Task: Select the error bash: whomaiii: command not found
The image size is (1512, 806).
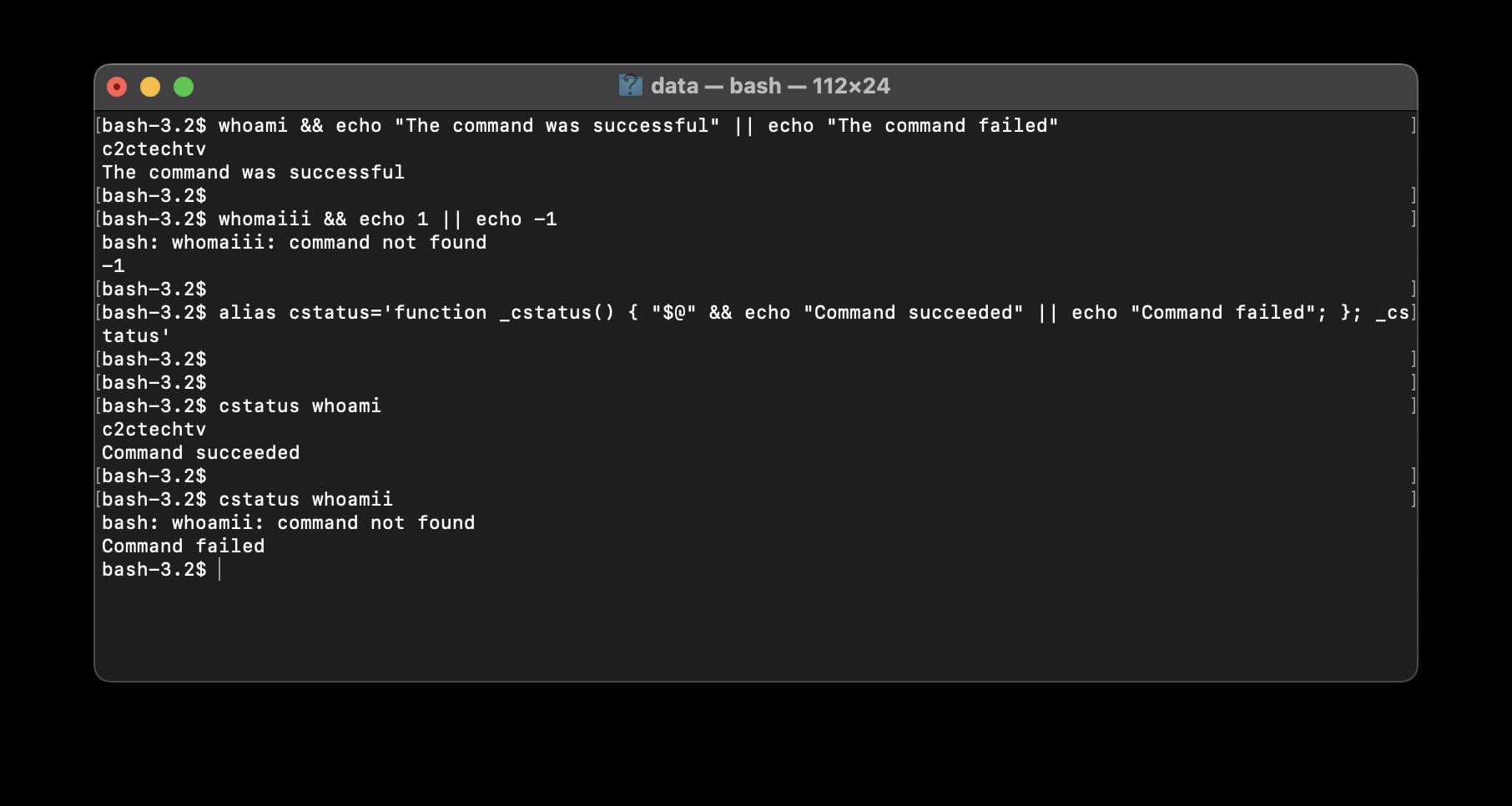Action: coord(294,242)
